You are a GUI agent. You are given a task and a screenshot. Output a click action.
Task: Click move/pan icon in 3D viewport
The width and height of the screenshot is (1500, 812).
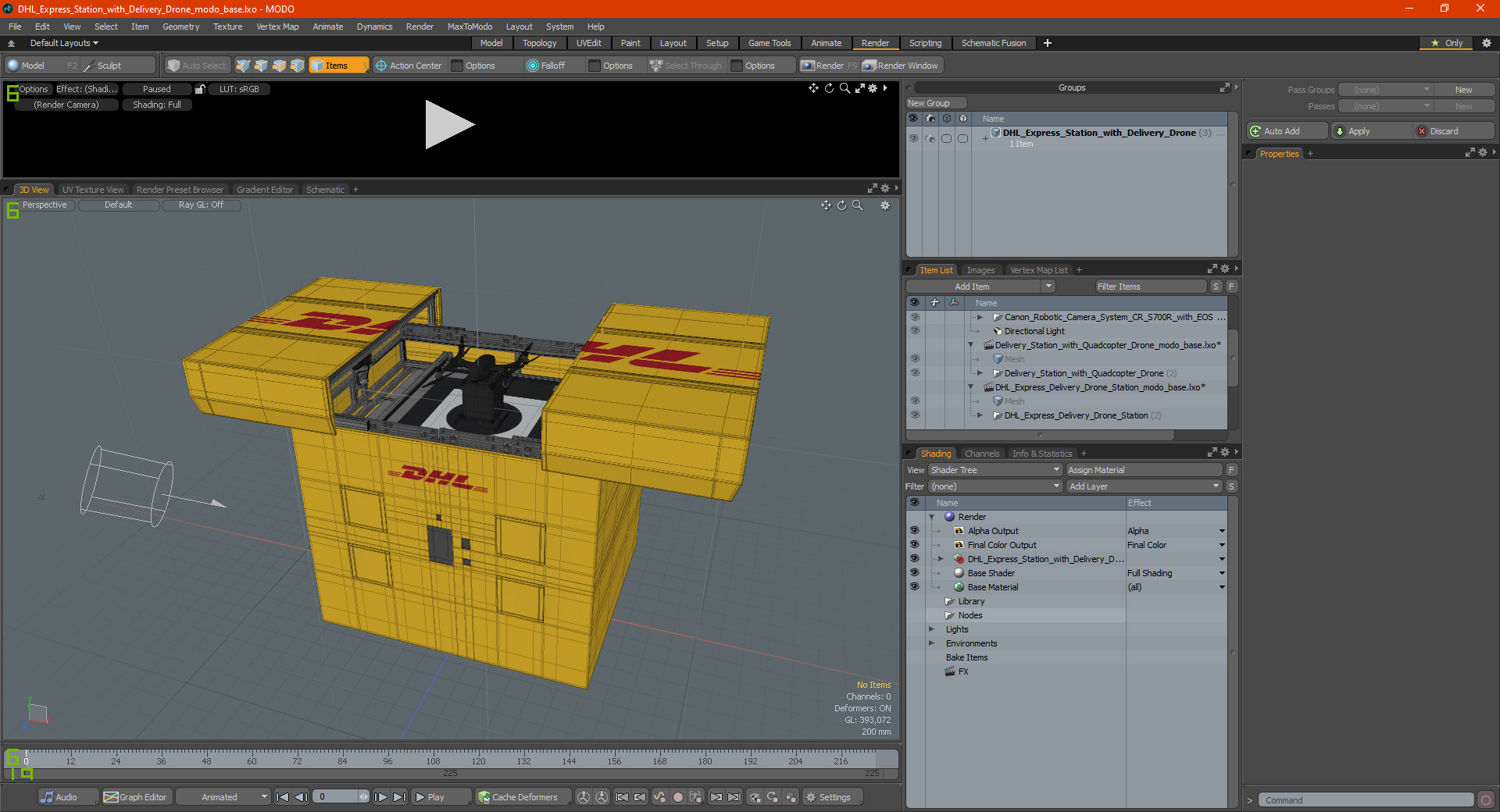pyautogui.click(x=826, y=205)
